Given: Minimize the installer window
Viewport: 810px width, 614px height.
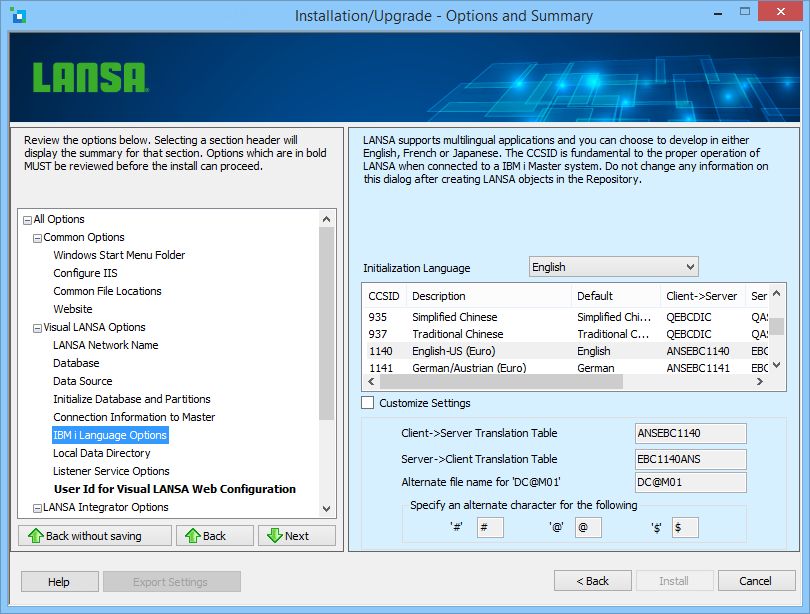Looking at the screenshot, I should pos(718,12).
